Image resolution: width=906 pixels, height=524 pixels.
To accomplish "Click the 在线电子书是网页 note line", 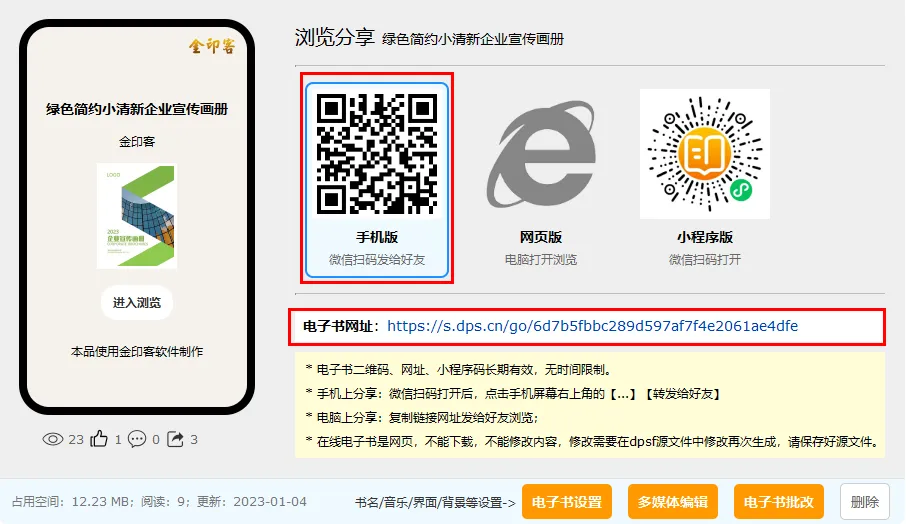I will (593, 442).
